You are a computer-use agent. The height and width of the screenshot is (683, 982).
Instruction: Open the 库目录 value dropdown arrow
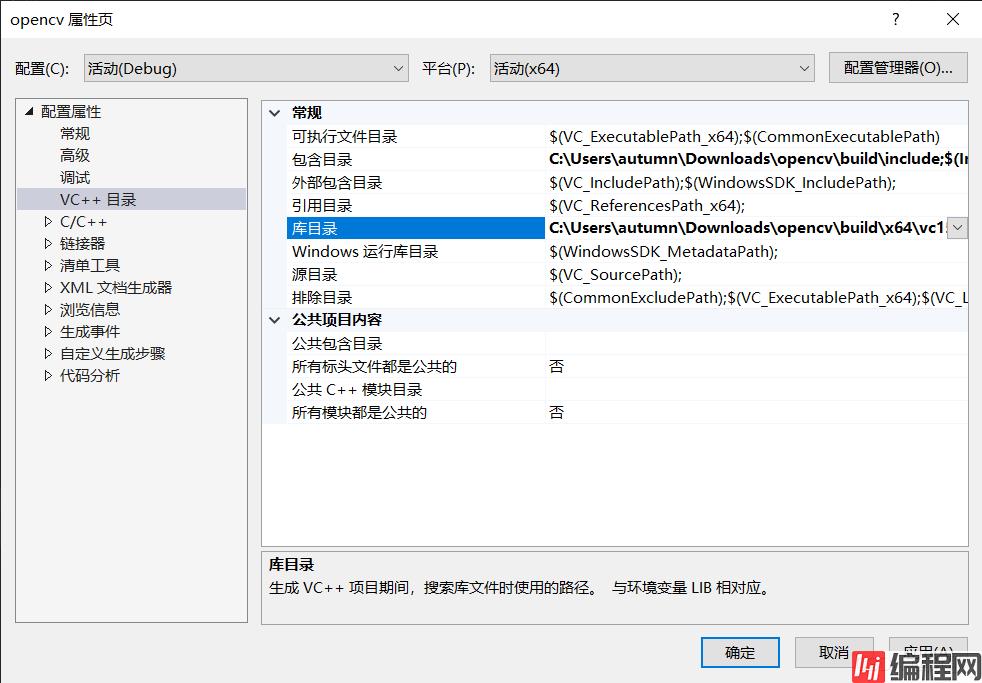[957, 228]
